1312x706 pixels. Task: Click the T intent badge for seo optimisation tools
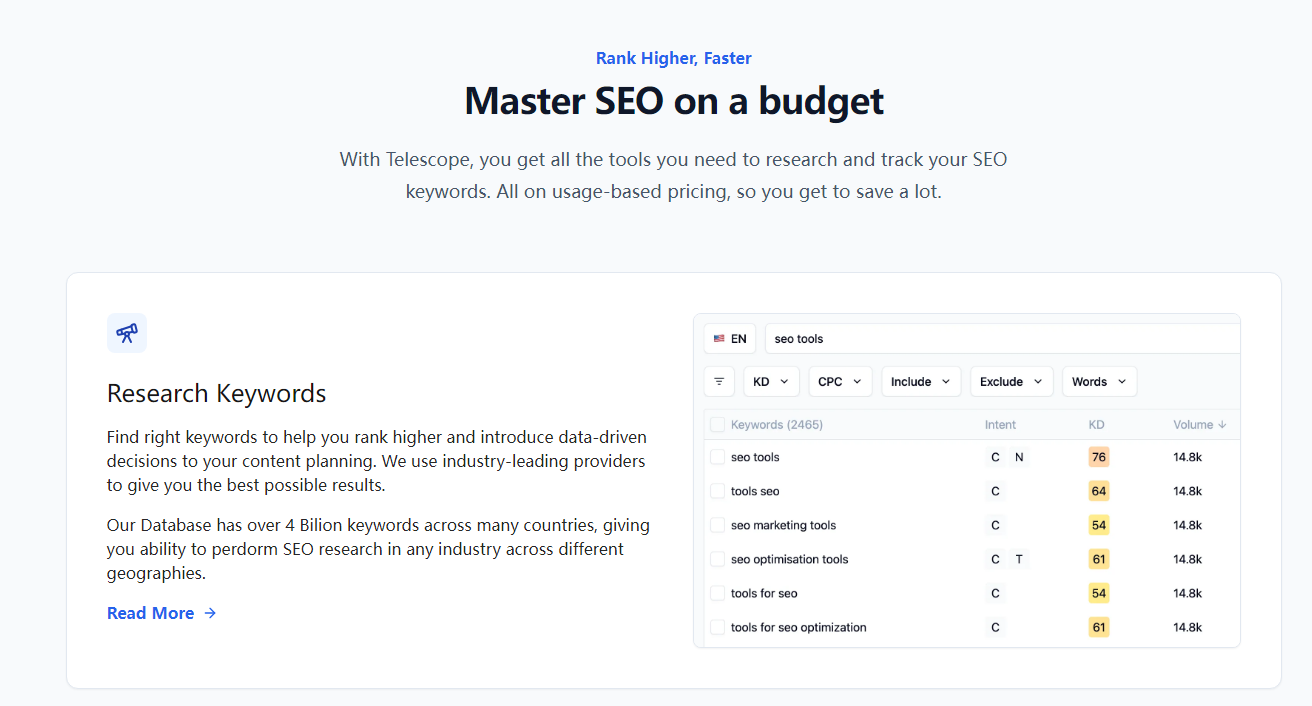1019,559
